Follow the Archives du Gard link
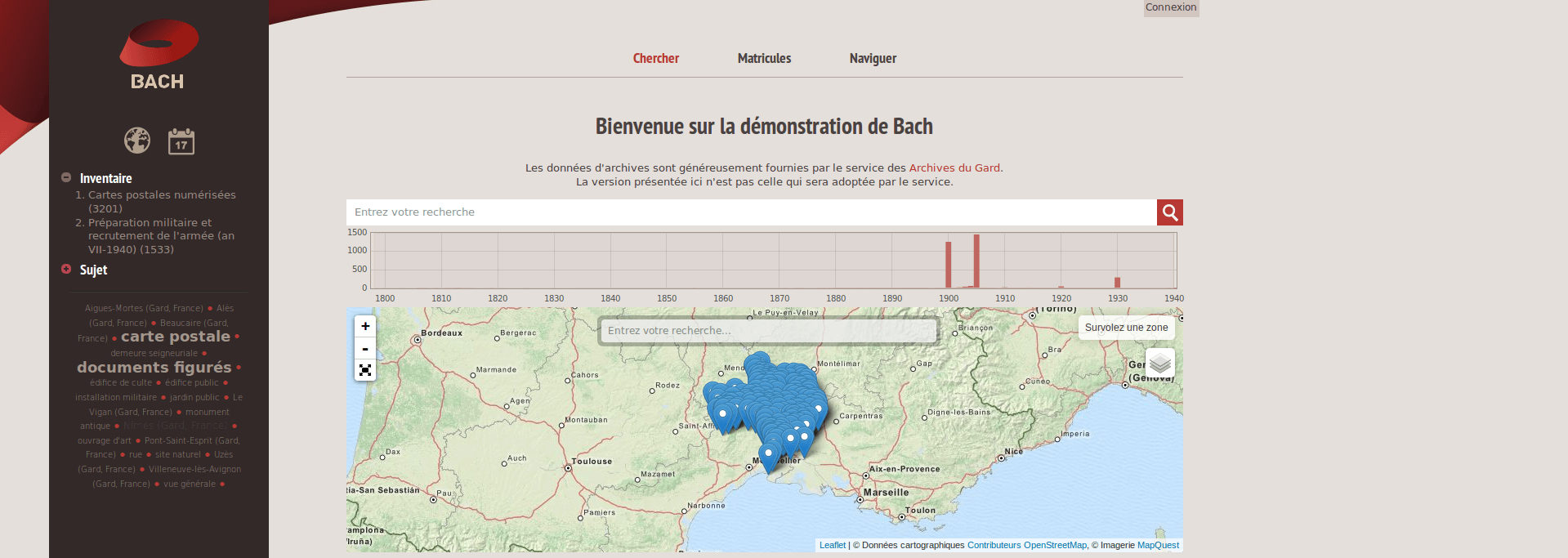The width and height of the screenshot is (1568, 558). (954, 168)
